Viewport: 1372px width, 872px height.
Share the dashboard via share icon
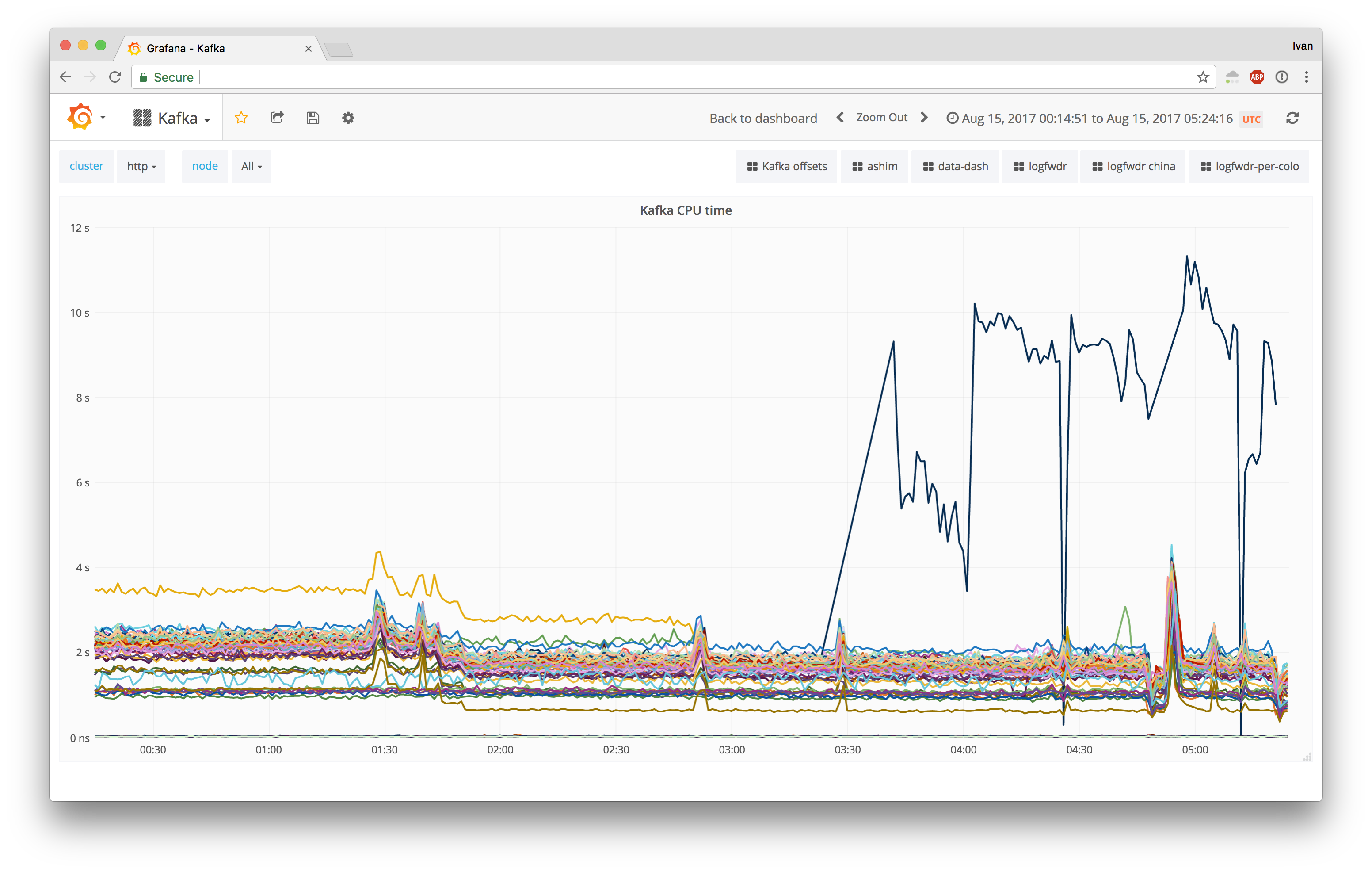pos(277,118)
